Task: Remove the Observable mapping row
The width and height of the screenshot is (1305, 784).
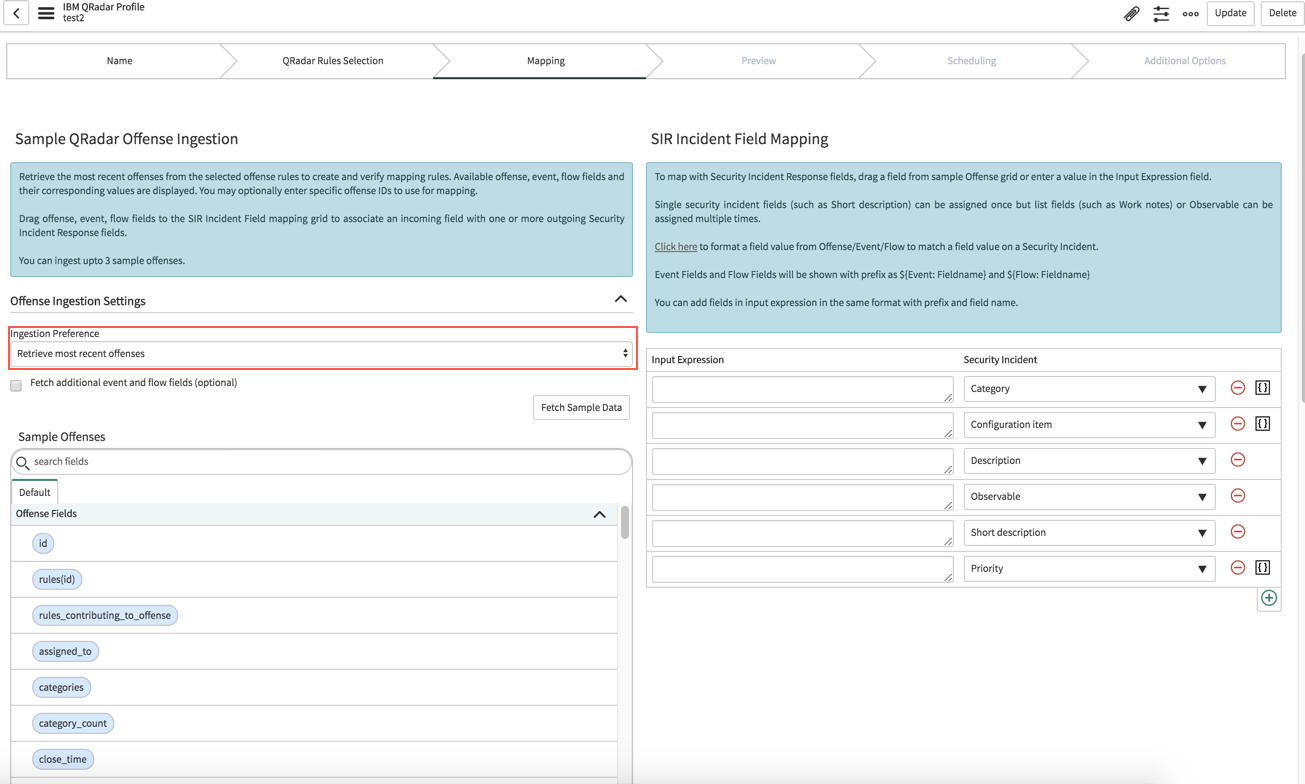Action: (1238, 496)
